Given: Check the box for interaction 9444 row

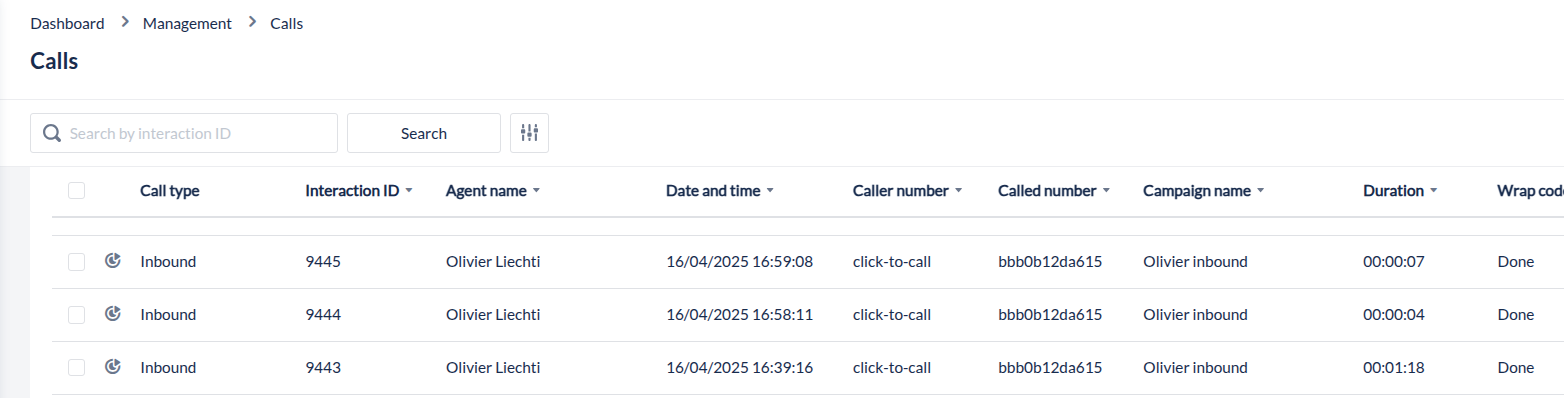Looking at the screenshot, I should (x=76, y=315).
